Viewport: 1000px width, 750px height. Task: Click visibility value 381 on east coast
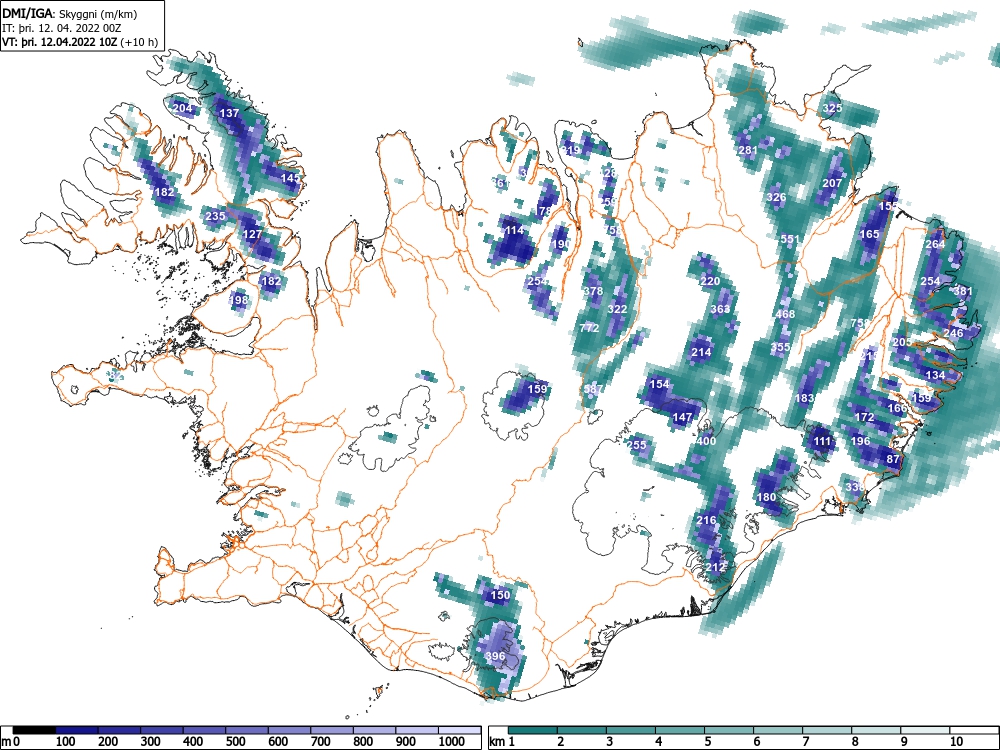click(963, 291)
